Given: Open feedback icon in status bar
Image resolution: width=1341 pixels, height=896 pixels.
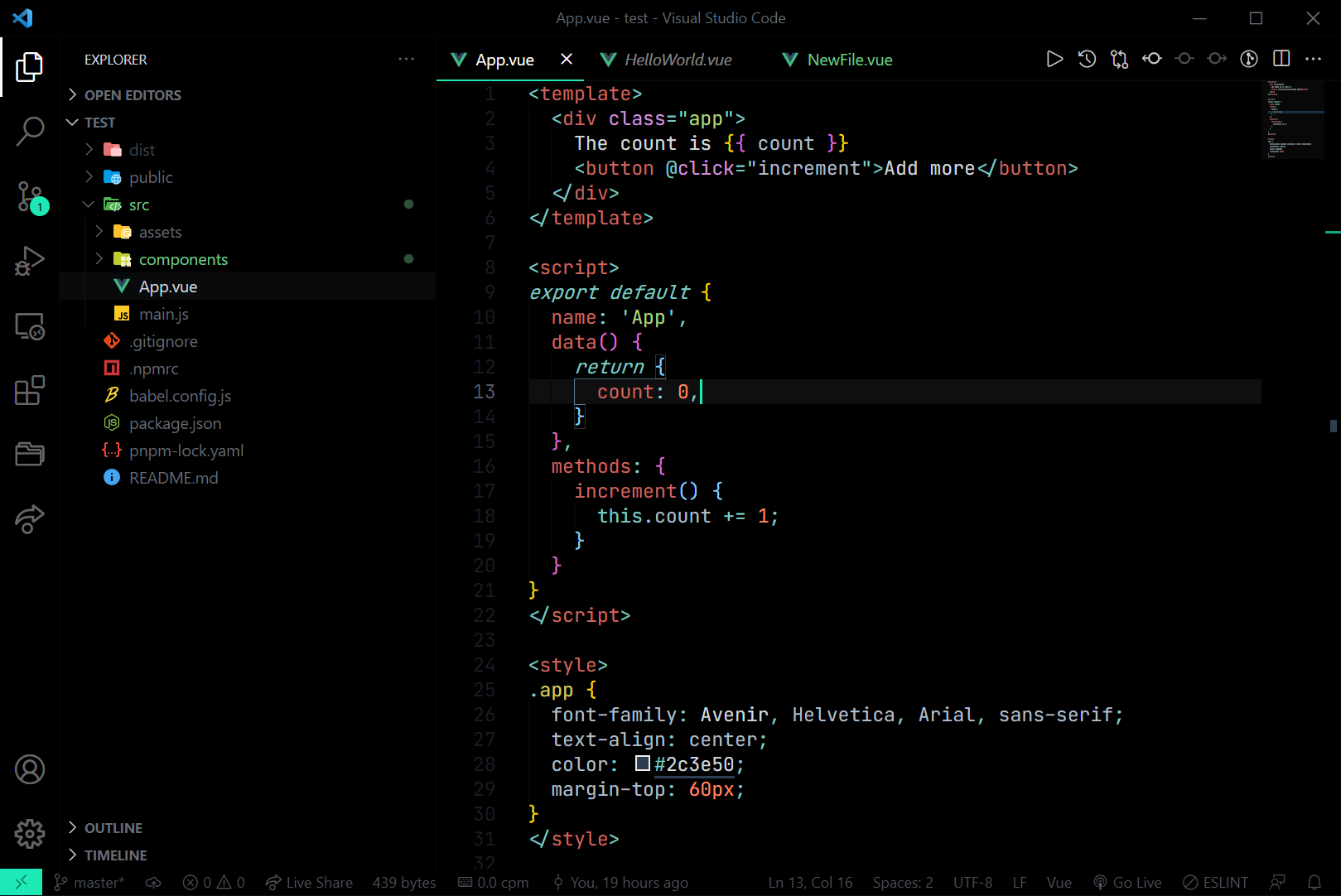Looking at the screenshot, I should pyautogui.click(x=1278, y=883).
